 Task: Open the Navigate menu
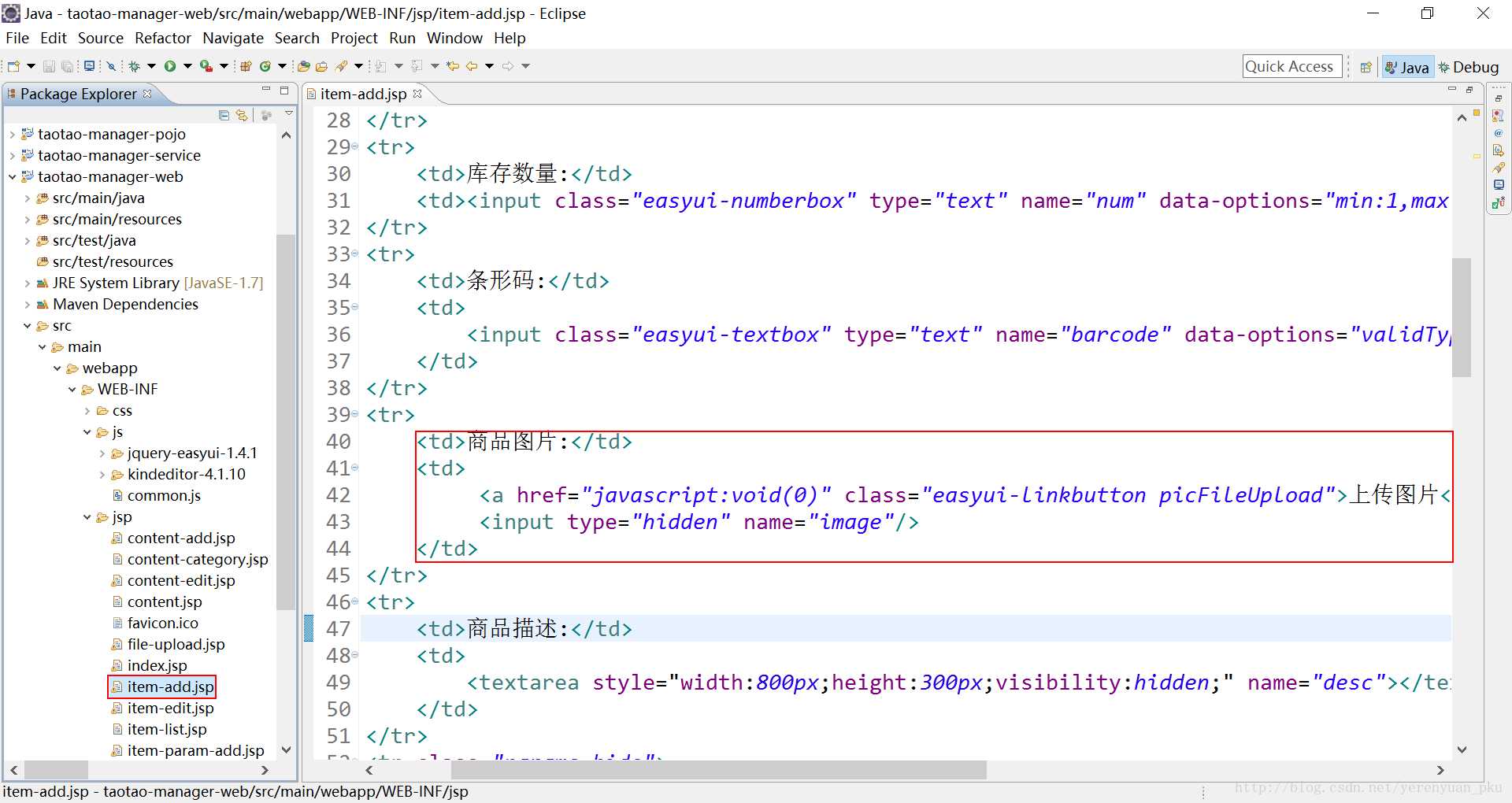click(233, 38)
